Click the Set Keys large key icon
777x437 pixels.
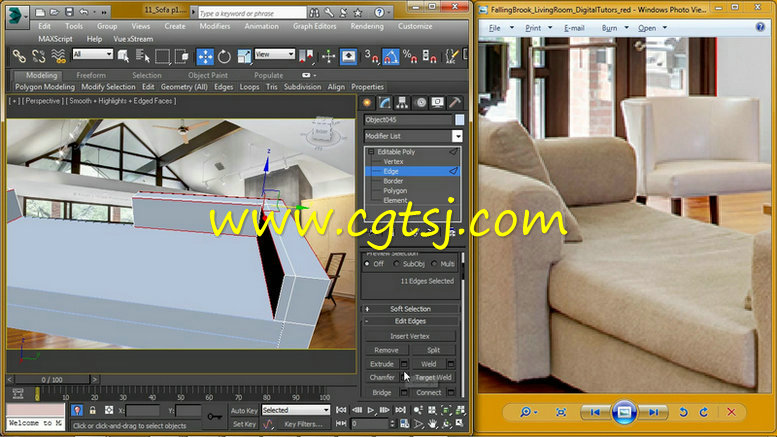coord(215,416)
